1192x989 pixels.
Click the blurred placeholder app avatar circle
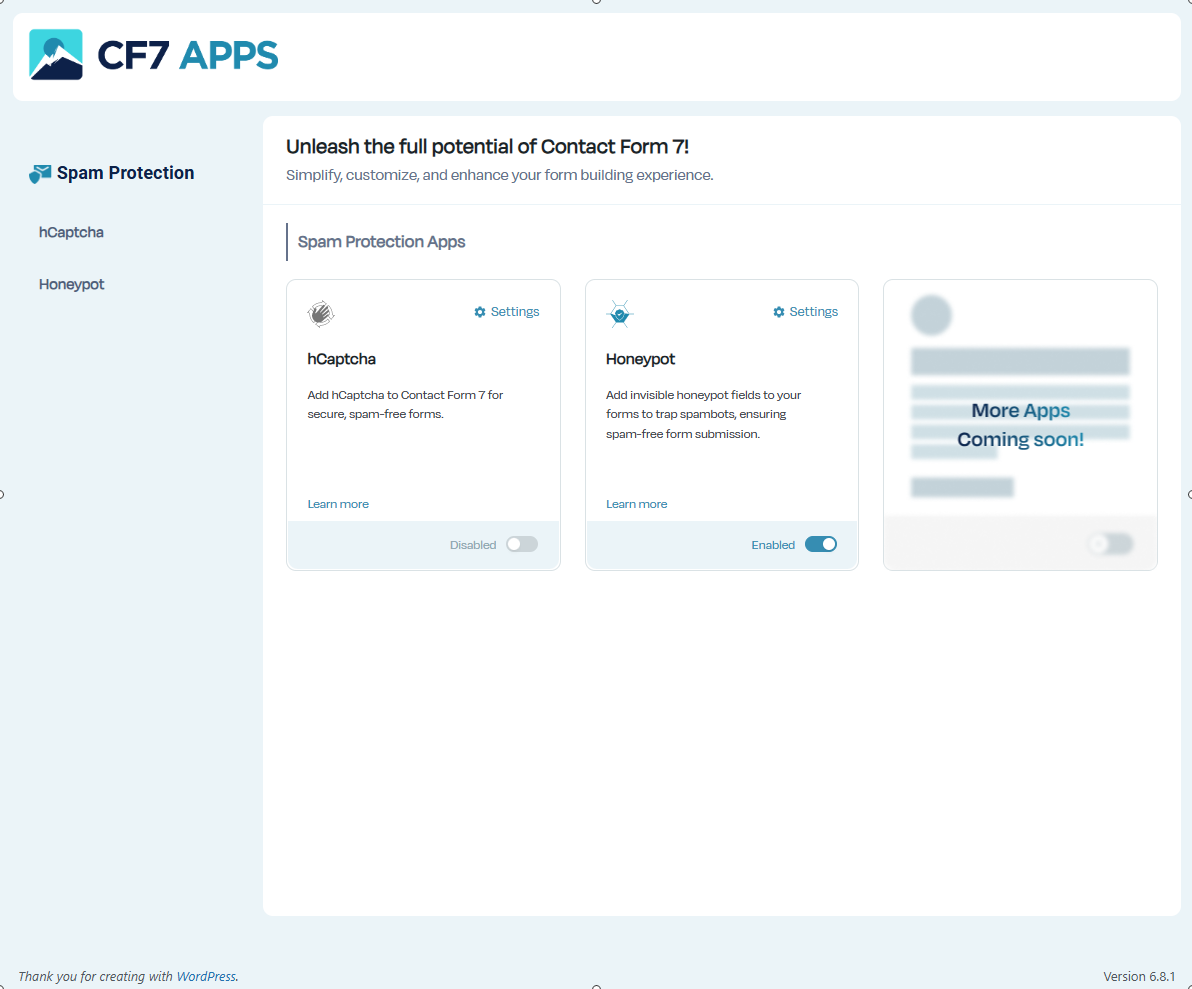931,315
